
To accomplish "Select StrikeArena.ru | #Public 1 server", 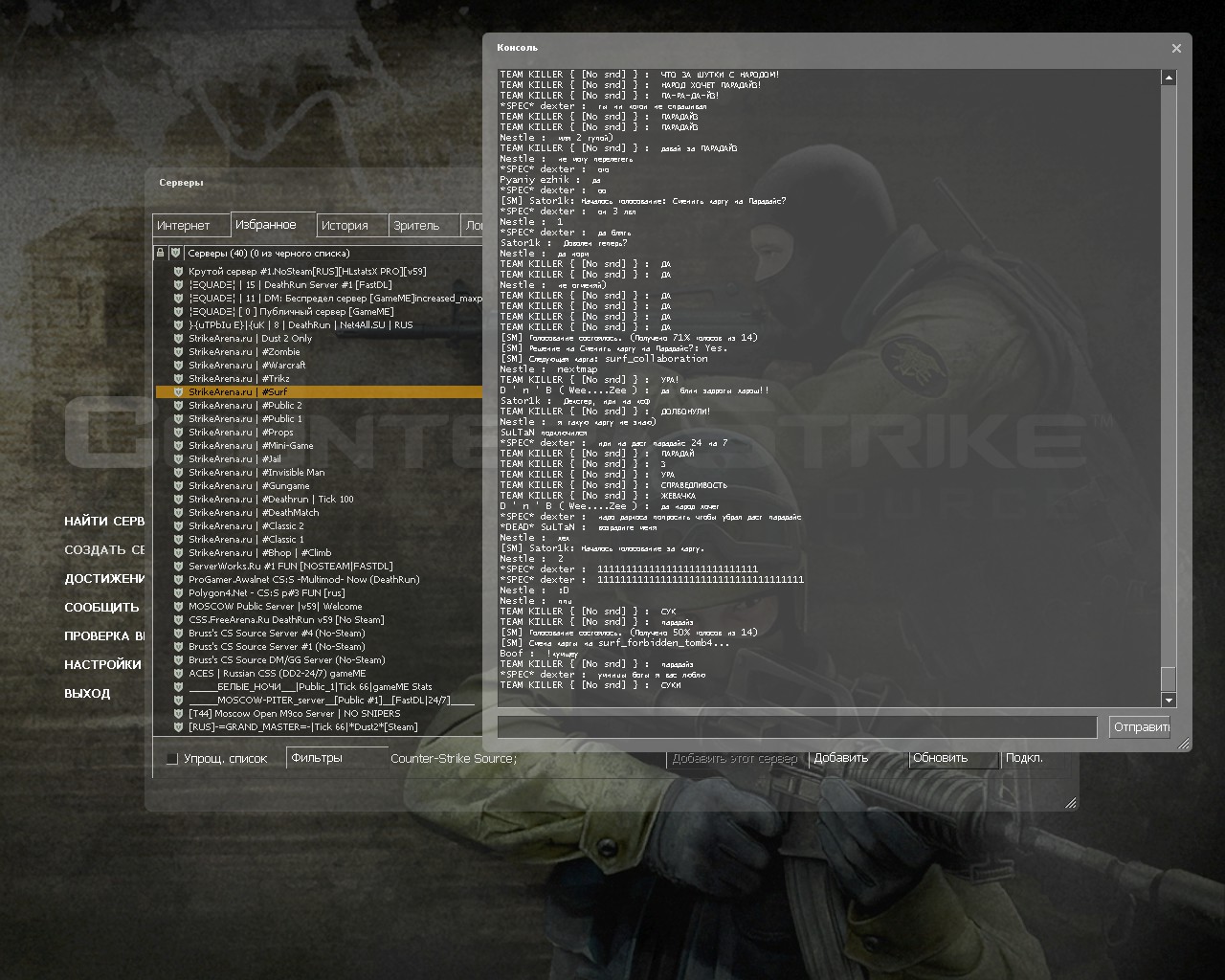I will click(x=320, y=419).
